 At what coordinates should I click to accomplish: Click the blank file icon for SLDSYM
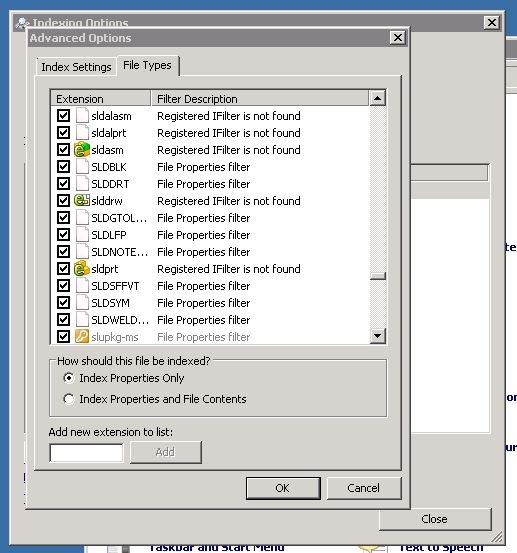pyautogui.click(x=82, y=303)
